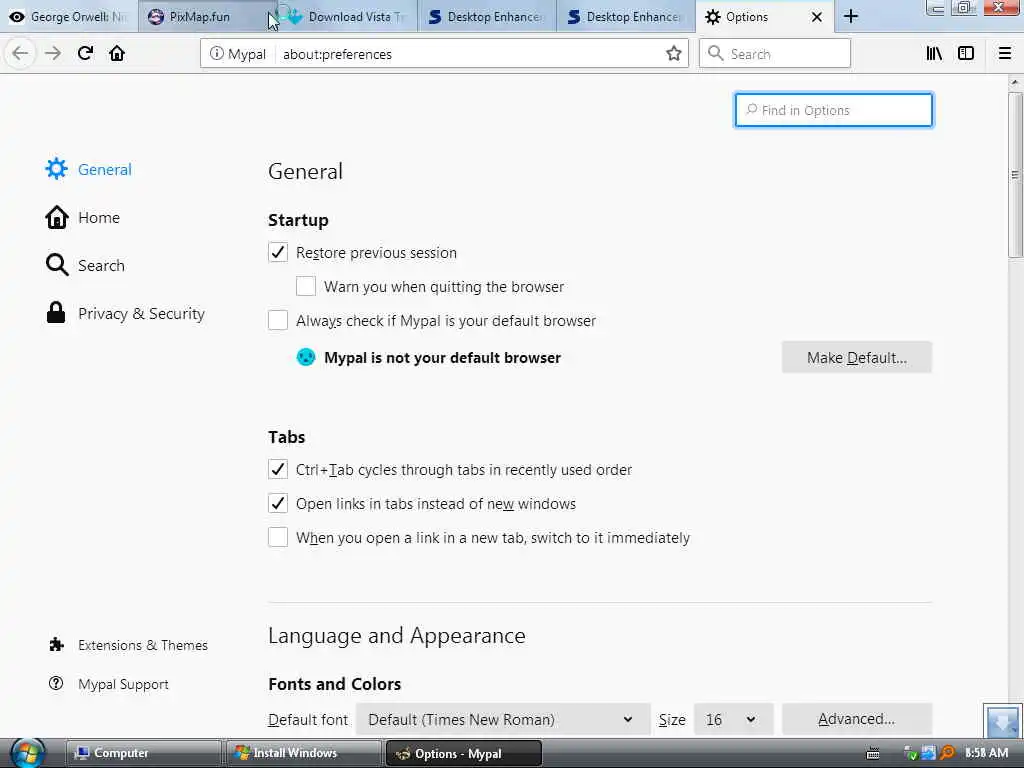Click the Windows Start orb
Viewport: 1024px width, 768px height.
(27, 753)
